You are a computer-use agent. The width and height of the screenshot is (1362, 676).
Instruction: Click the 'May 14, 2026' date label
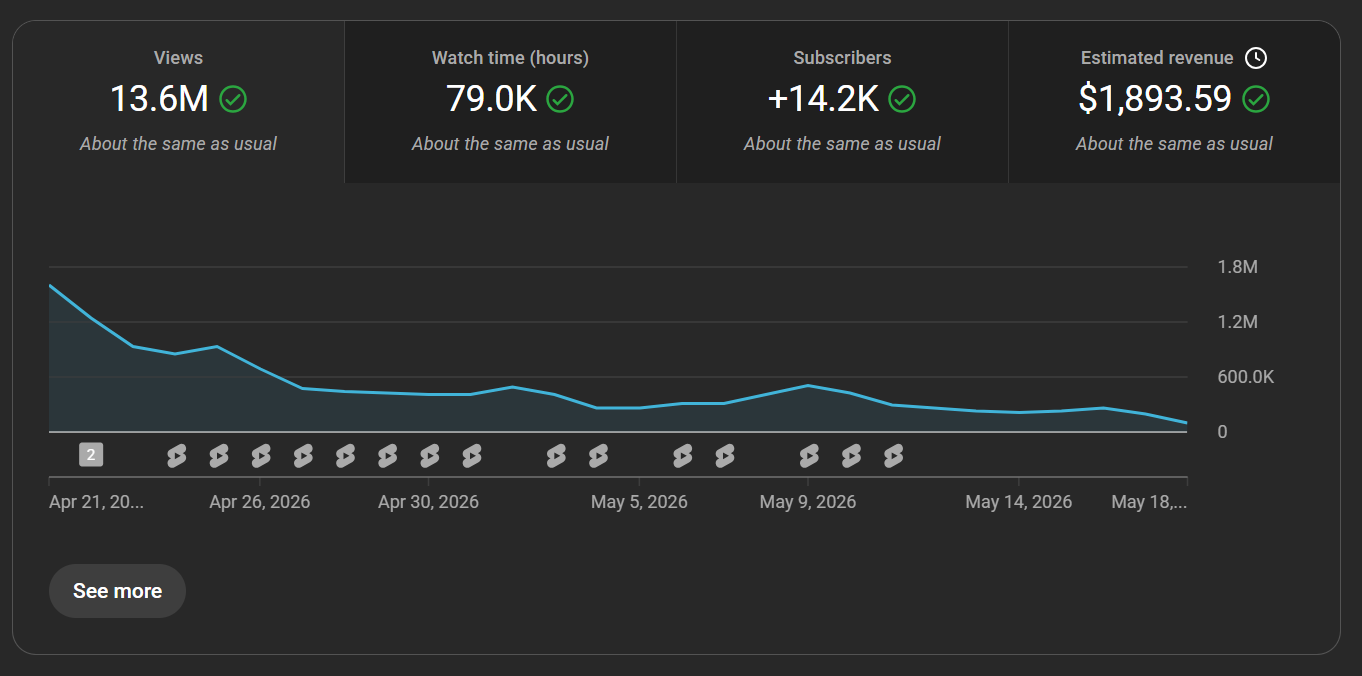click(x=1019, y=502)
